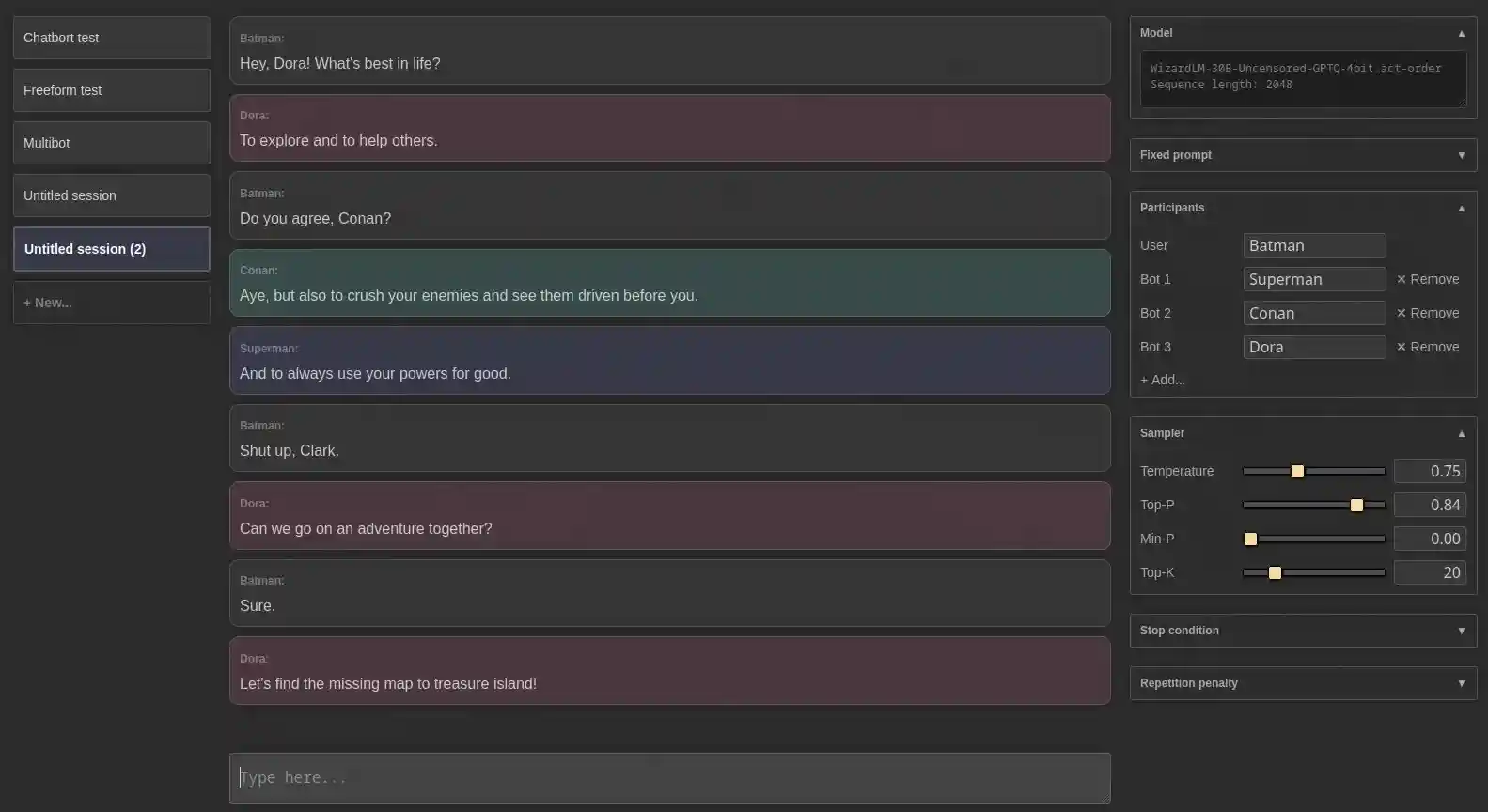This screenshot has width=1488, height=812.
Task: Remove the Superman bot participant
Action: 1427,279
